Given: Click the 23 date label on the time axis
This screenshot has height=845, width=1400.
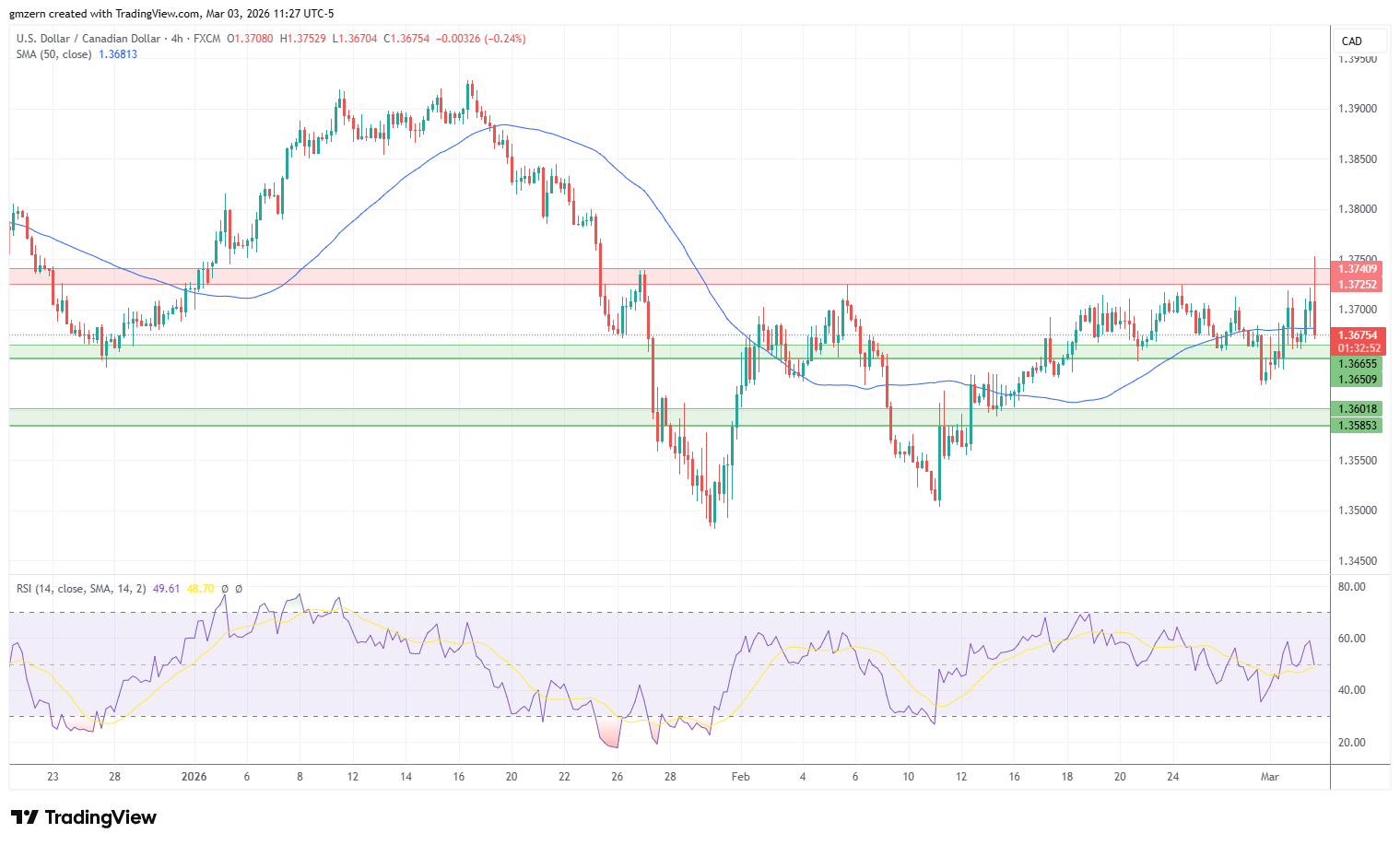Looking at the screenshot, I should 53,777.
